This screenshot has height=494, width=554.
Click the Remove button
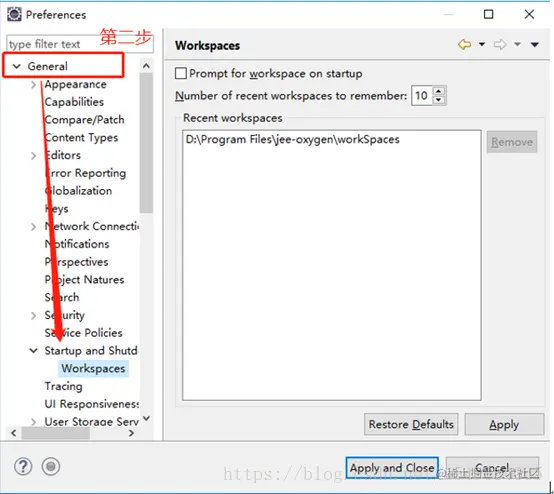click(512, 142)
